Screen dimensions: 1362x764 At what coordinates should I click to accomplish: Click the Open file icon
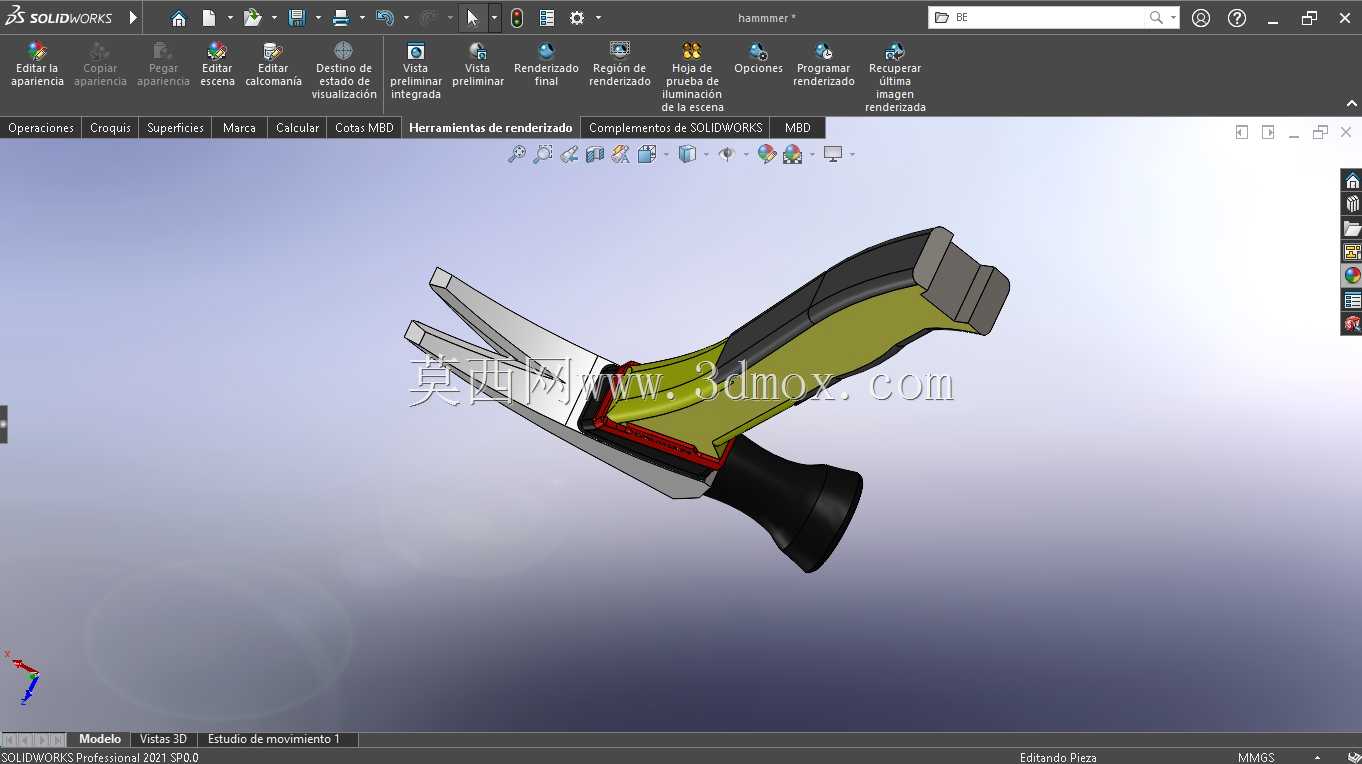click(x=252, y=18)
